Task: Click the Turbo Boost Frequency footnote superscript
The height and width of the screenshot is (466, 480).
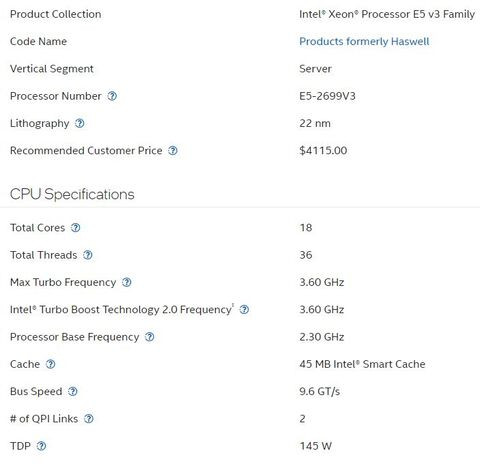Action: click(x=233, y=305)
